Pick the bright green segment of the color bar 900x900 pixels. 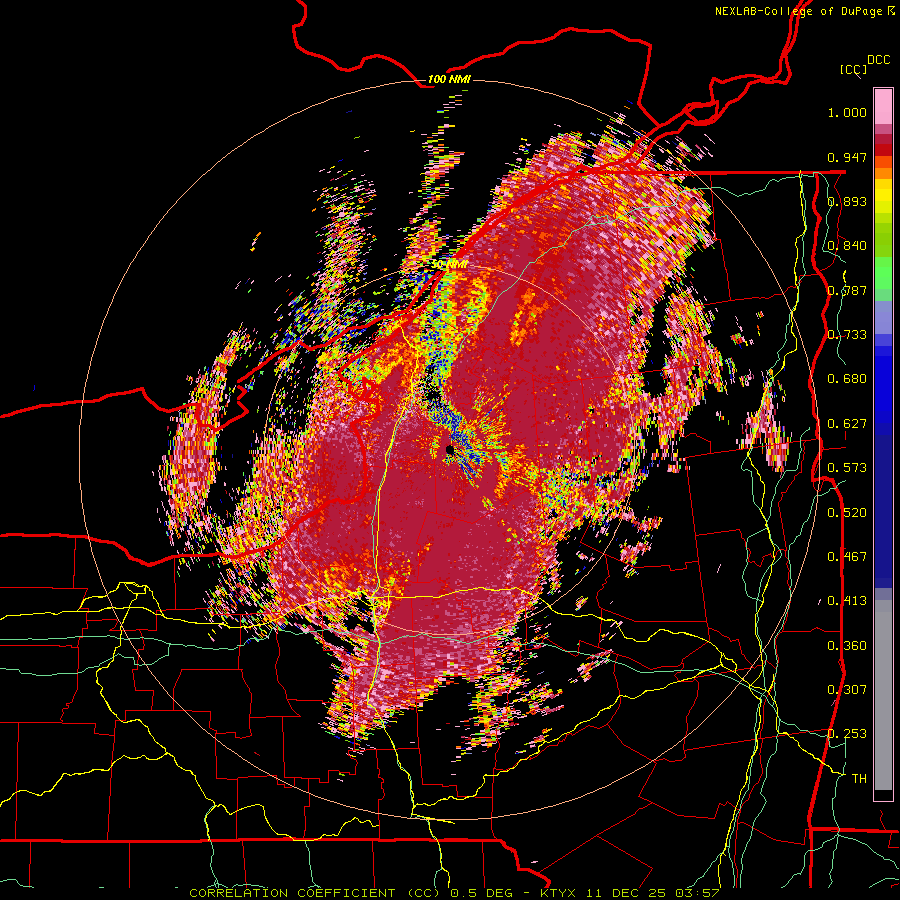(883, 273)
